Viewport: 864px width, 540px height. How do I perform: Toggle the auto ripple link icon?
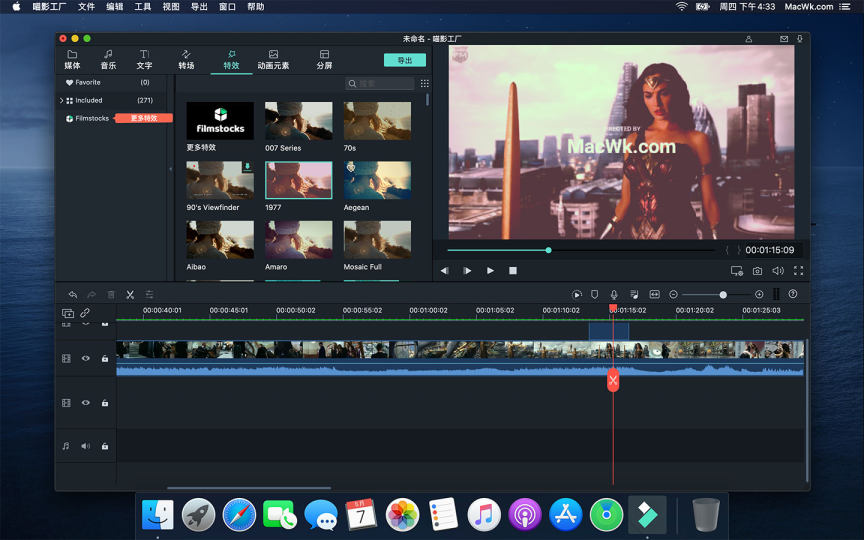[x=85, y=313]
